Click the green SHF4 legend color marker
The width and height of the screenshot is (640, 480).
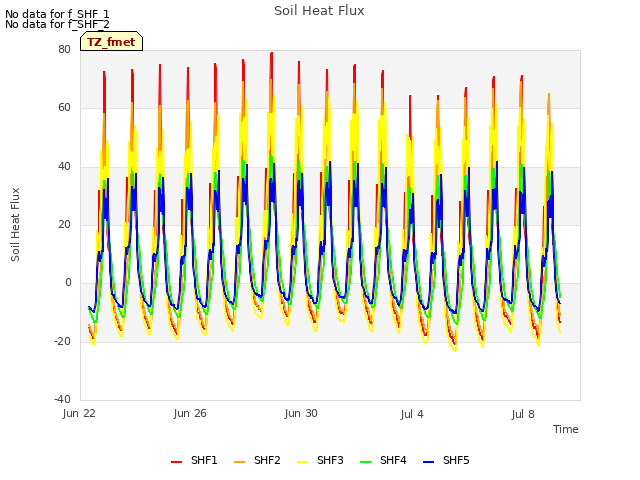[x=366, y=462]
